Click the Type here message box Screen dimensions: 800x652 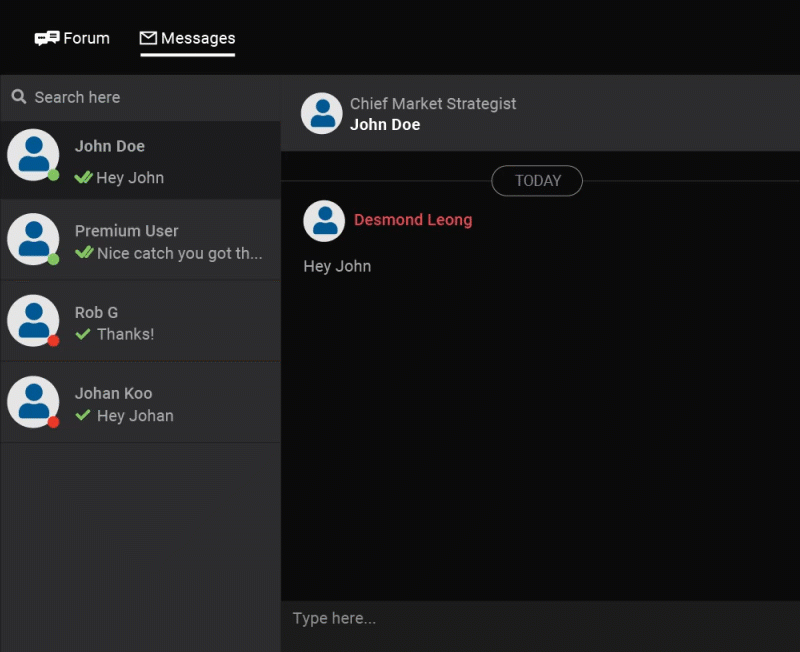click(x=540, y=619)
